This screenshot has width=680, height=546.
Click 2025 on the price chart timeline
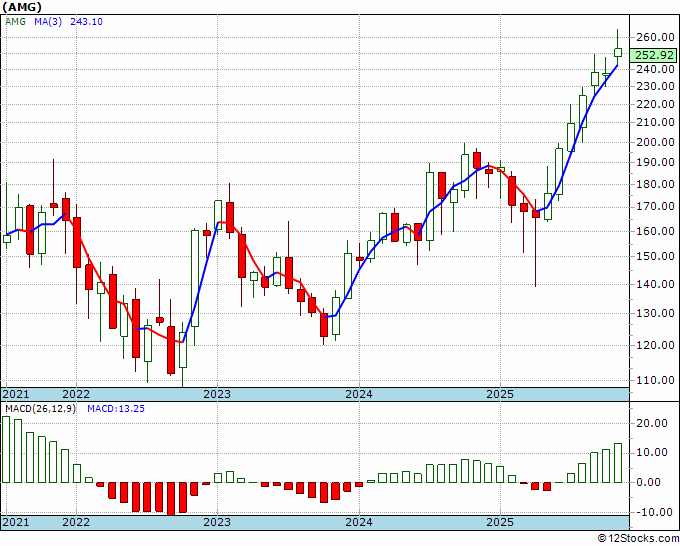pyautogui.click(x=500, y=394)
